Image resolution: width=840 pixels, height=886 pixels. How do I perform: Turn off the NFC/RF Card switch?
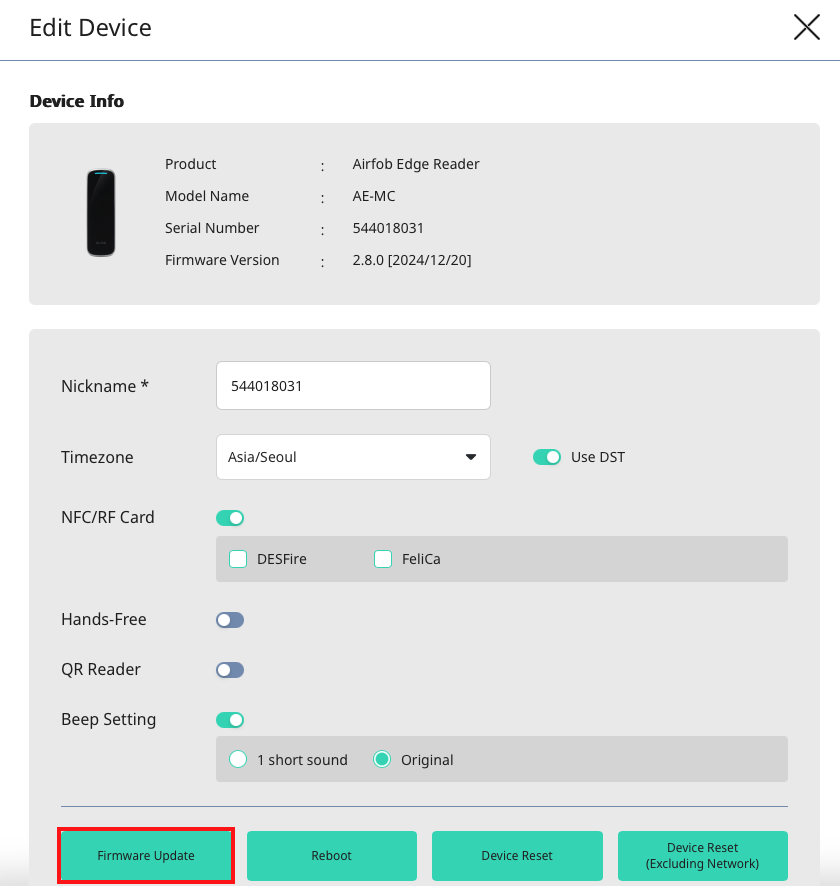click(230, 518)
